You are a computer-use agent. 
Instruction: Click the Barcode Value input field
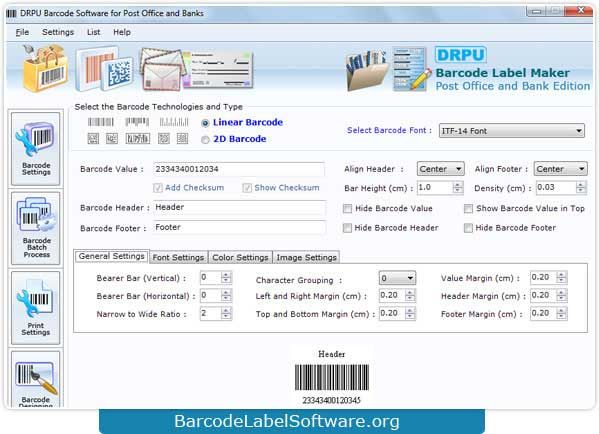pos(238,169)
